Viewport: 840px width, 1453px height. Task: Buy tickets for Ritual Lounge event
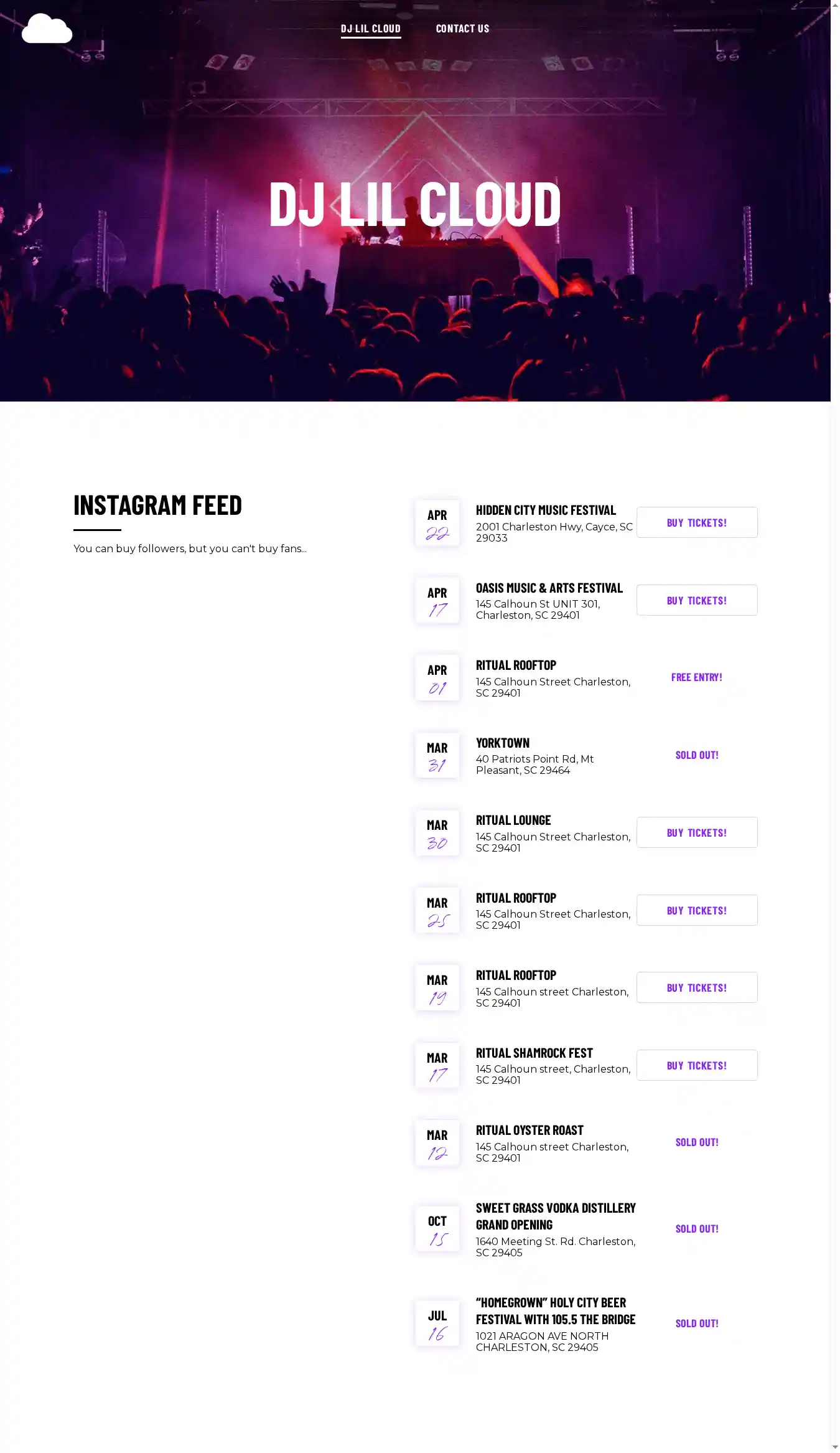click(696, 832)
